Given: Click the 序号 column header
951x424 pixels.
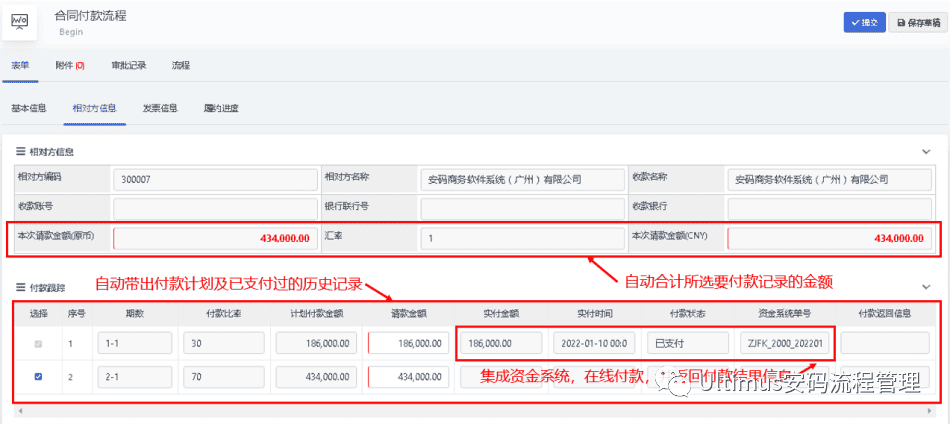Looking at the screenshot, I should pos(76,314).
